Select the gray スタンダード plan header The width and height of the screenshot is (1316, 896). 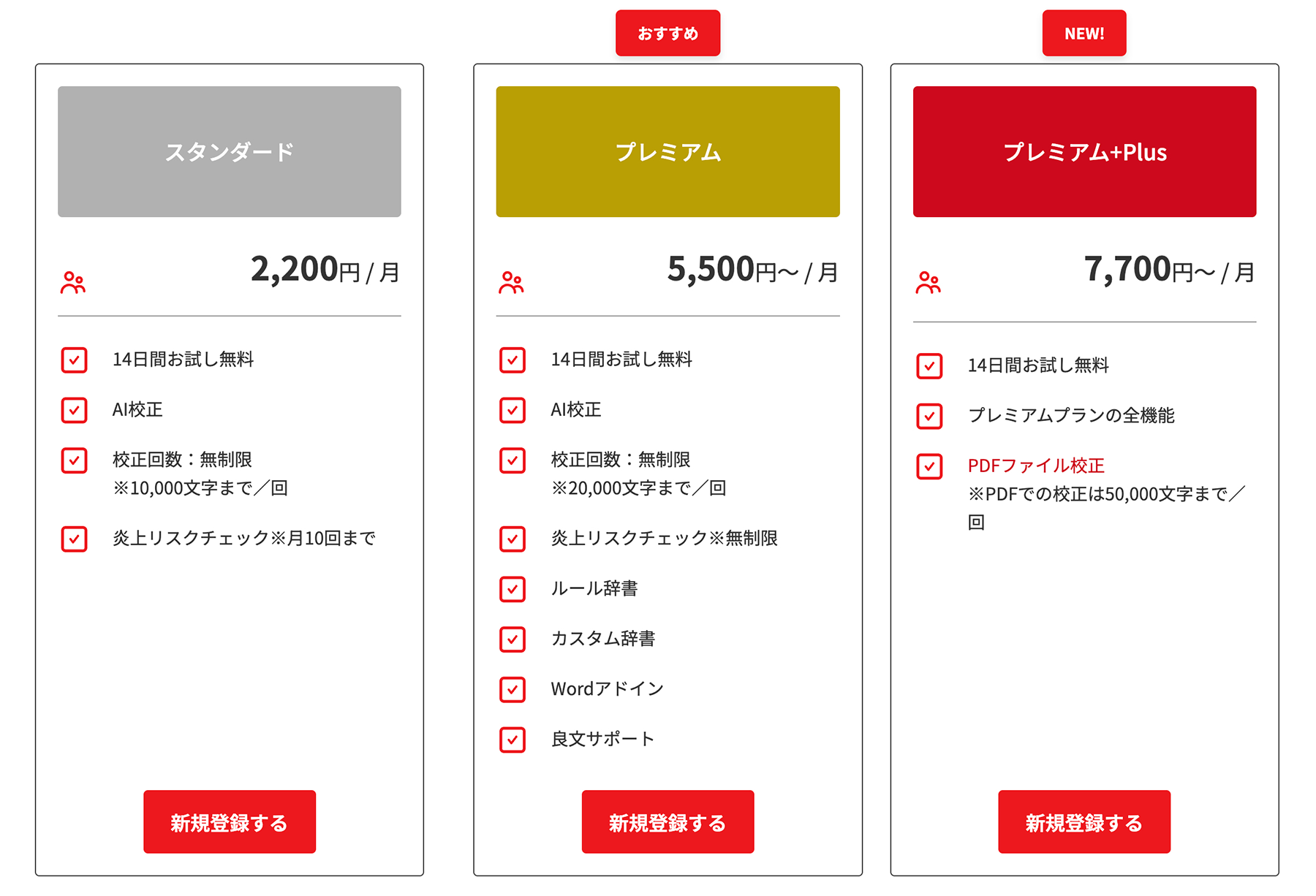tap(230, 152)
